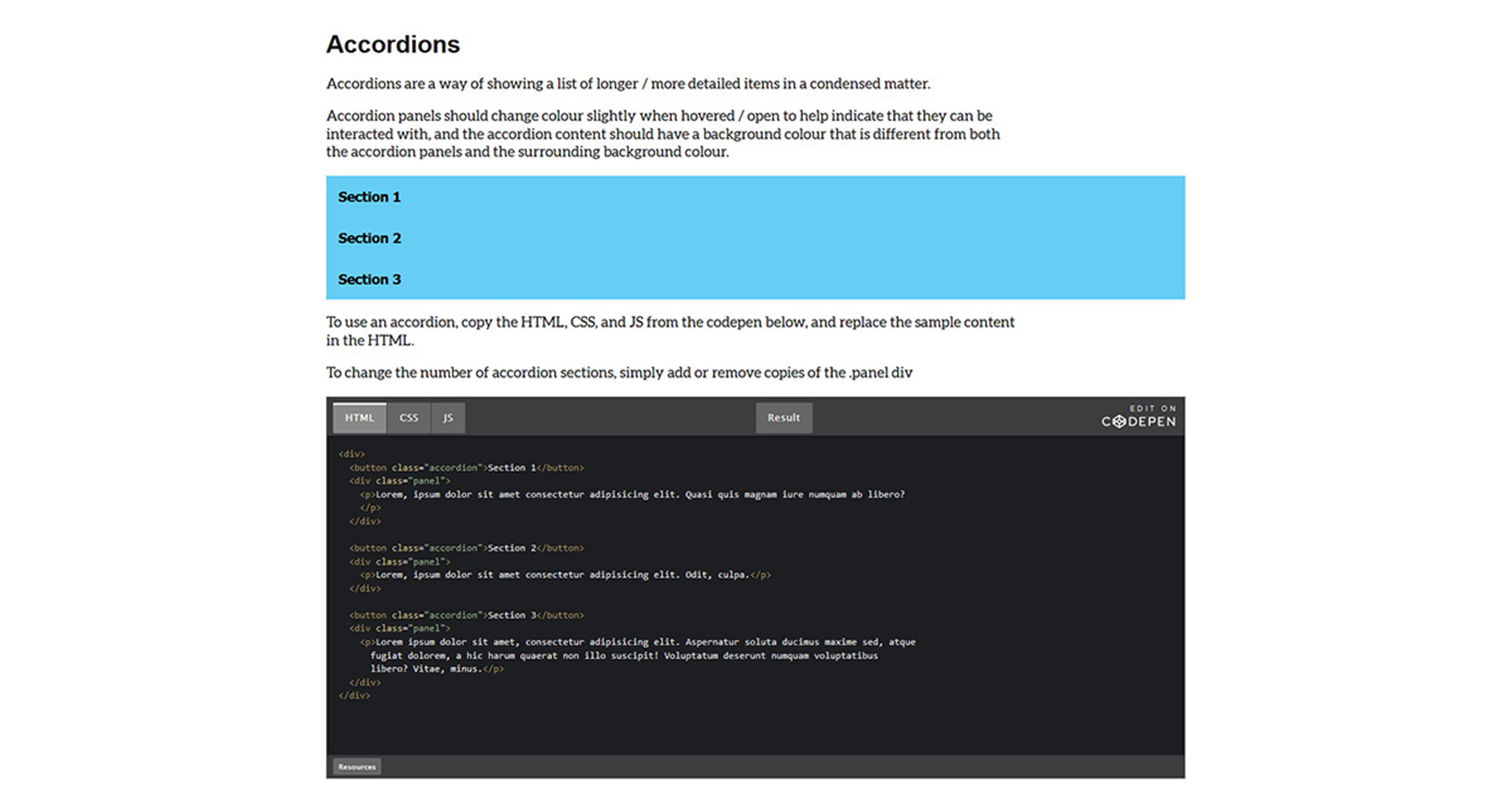Click the Section 3 button line of code
This screenshot has width=1512, height=794.
[466, 615]
